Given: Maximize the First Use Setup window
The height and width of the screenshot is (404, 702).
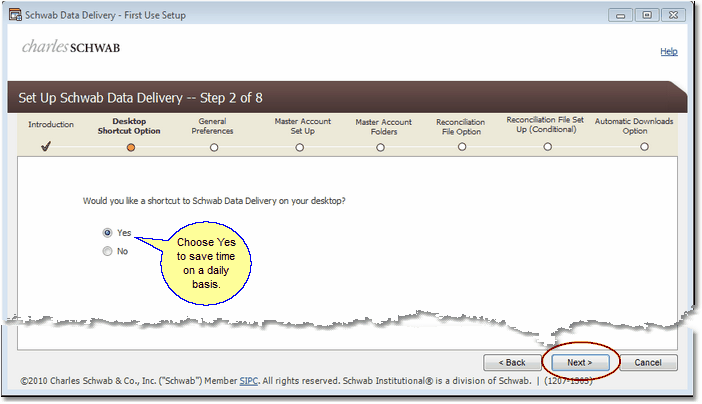Looking at the screenshot, I should [x=647, y=15].
